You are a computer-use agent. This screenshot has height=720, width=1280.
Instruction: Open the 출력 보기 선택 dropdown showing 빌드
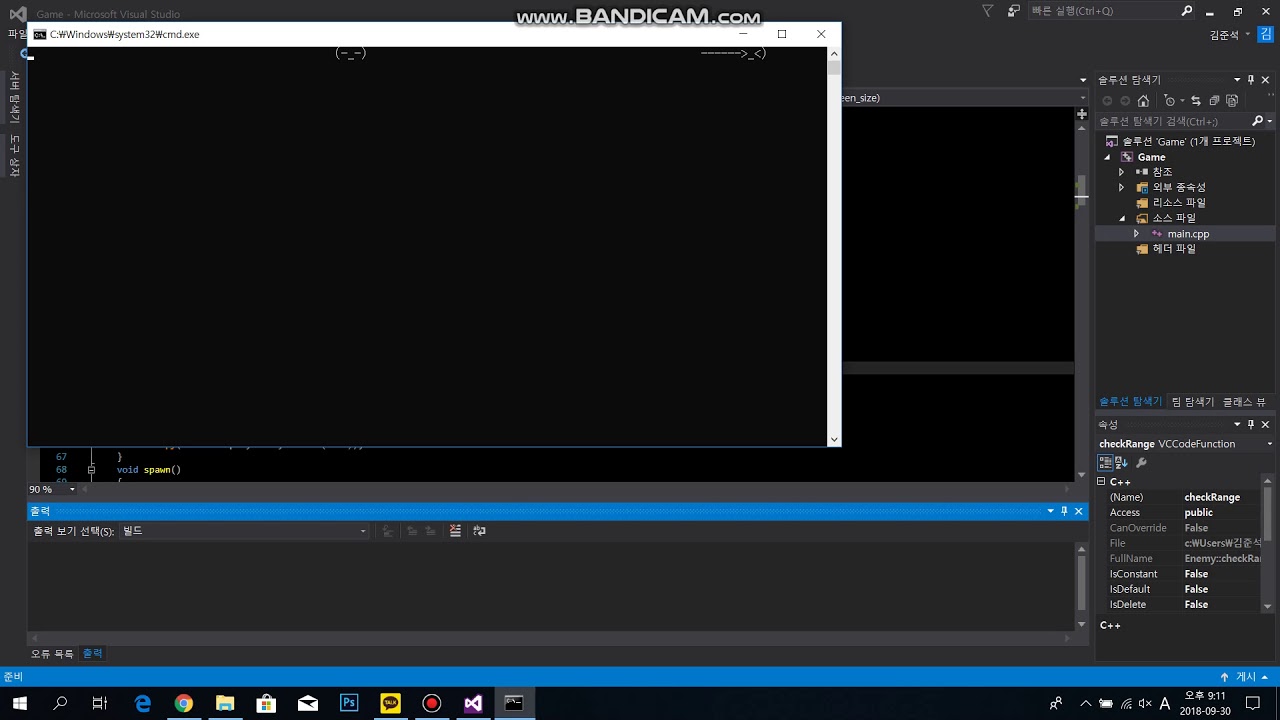244,531
